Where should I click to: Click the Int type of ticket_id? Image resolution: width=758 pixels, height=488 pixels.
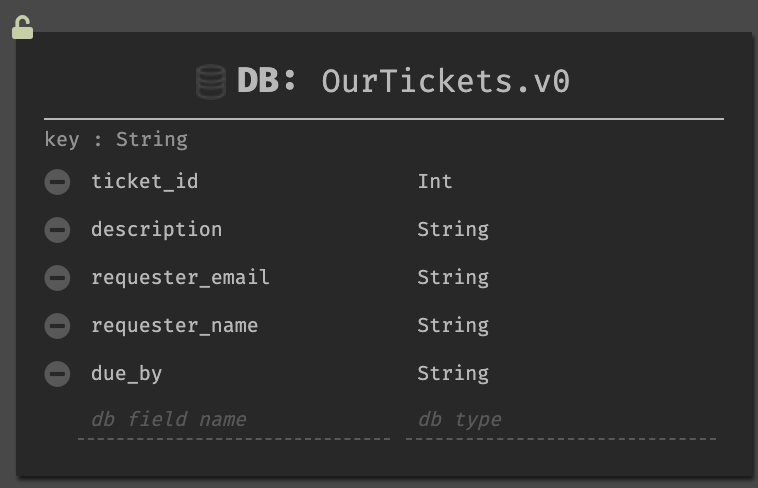click(435, 182)
